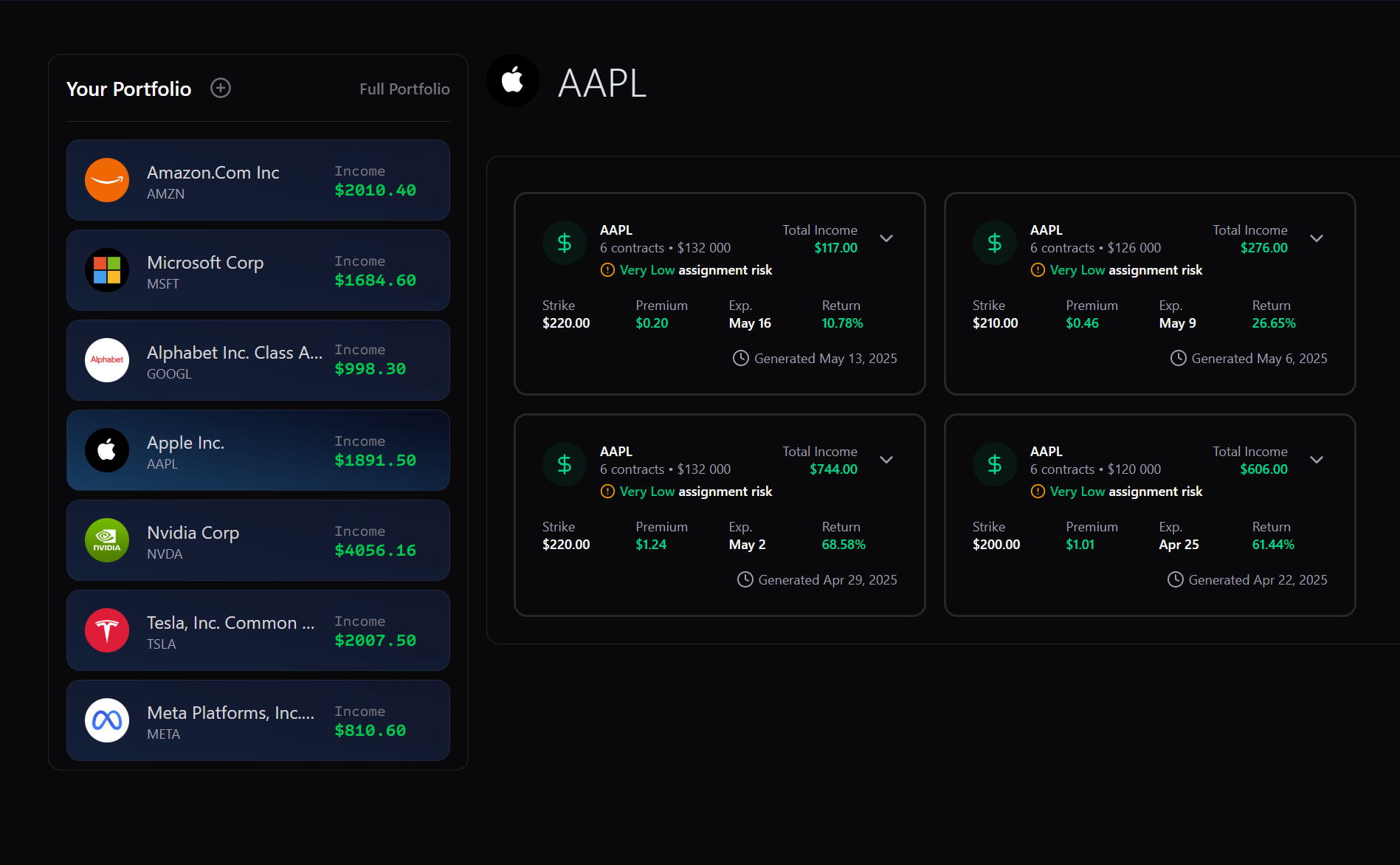Click the 10.78% return value
The height and width of the screenshot is (865, 1400).
click(x=842, y=323)
